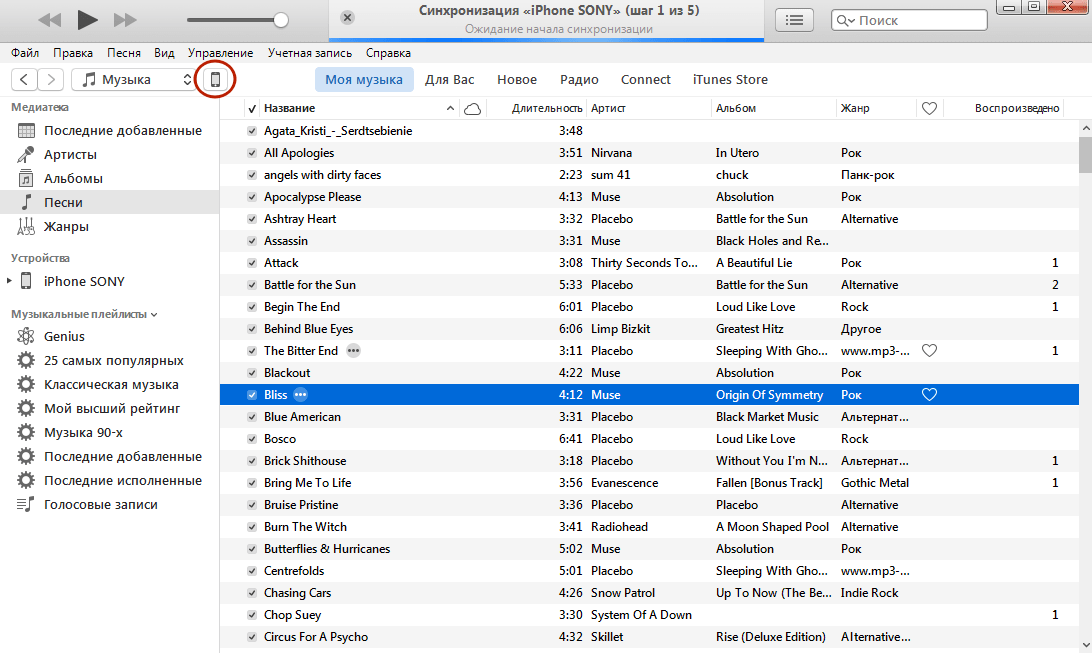Click the sync progress bar
Viewport: 1092px width, 653px height.
point(547,40)
